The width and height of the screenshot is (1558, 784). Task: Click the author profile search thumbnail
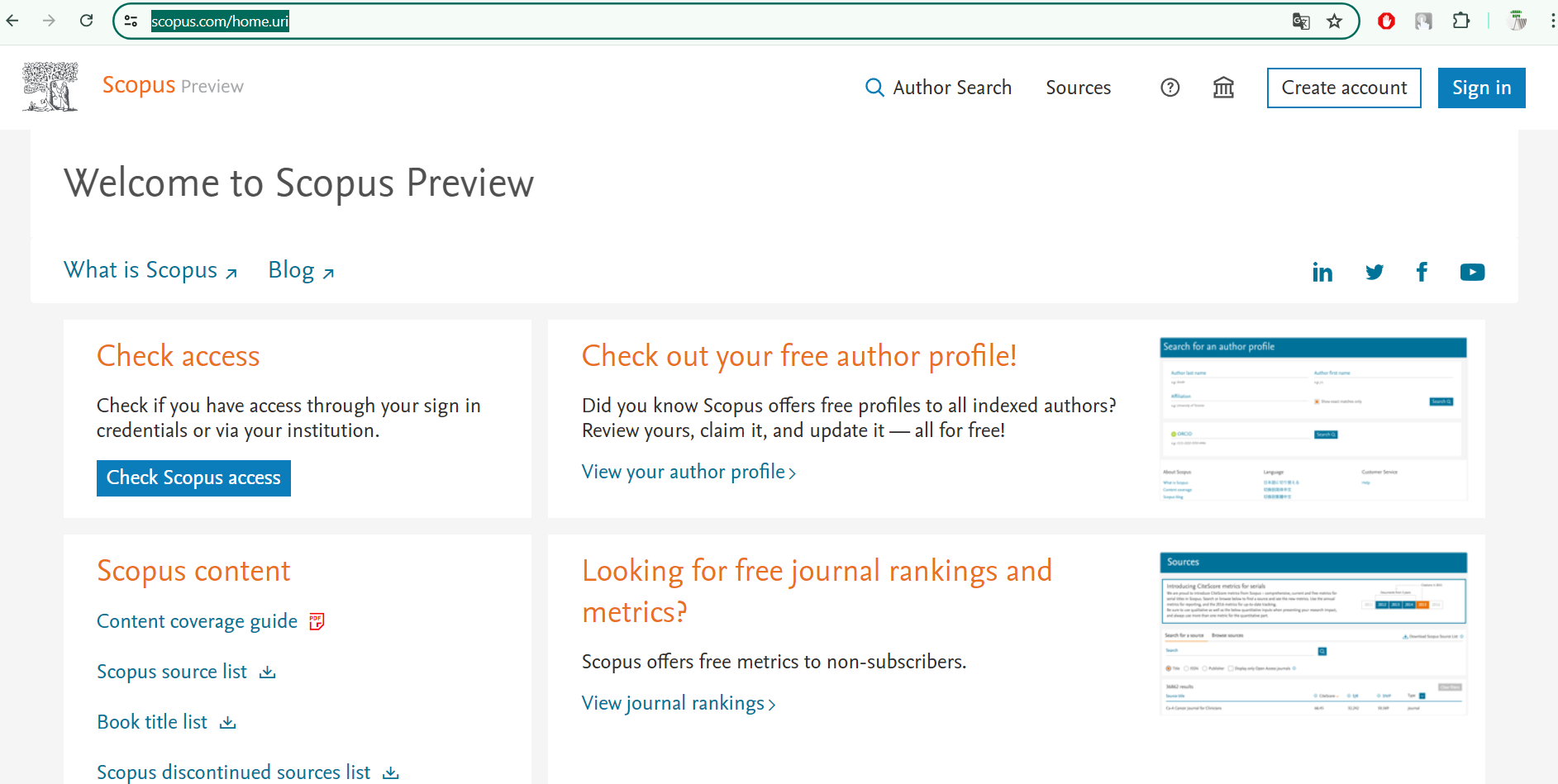(1313, 419)
